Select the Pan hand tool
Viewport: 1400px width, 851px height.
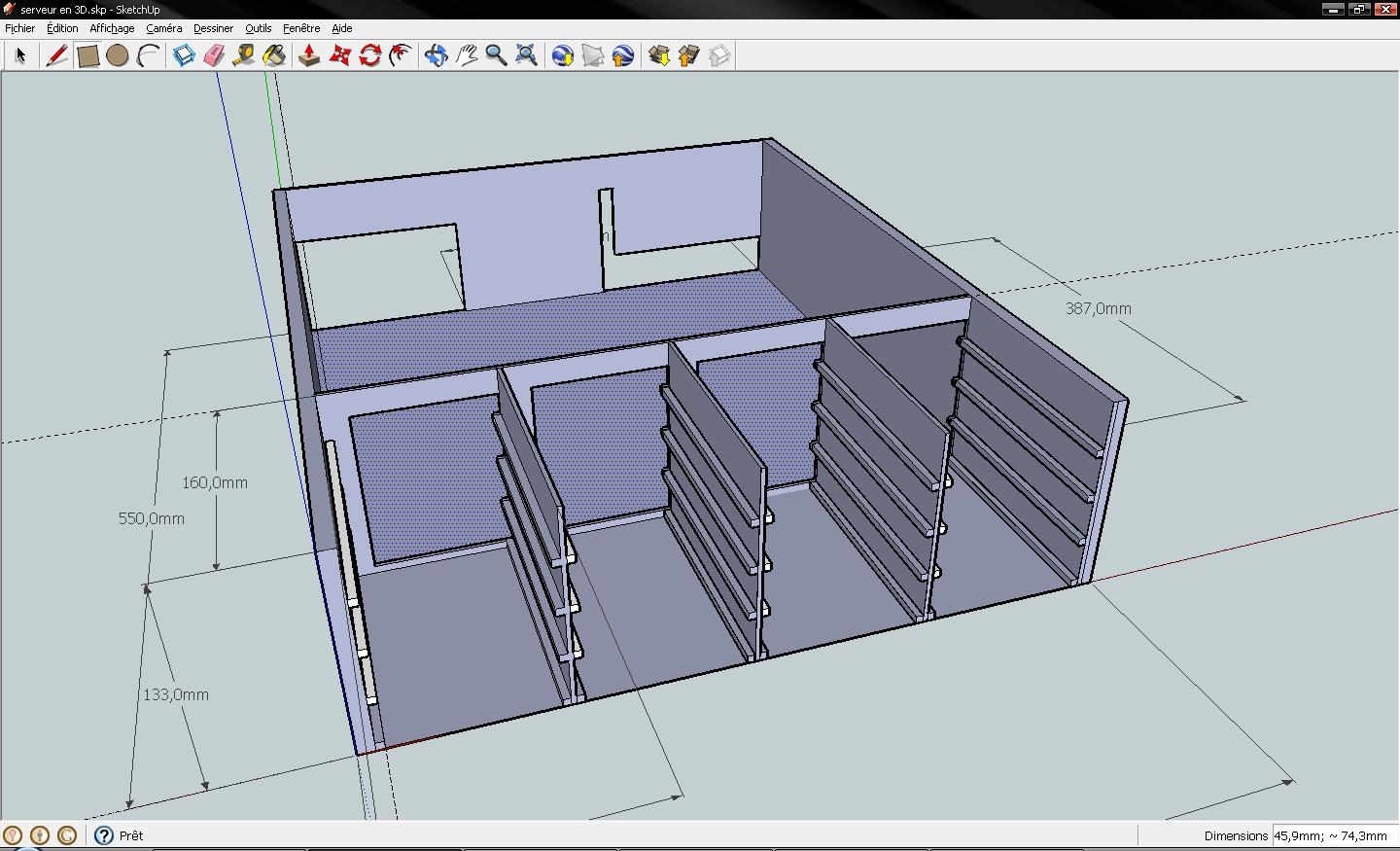[x=467, y=55]
